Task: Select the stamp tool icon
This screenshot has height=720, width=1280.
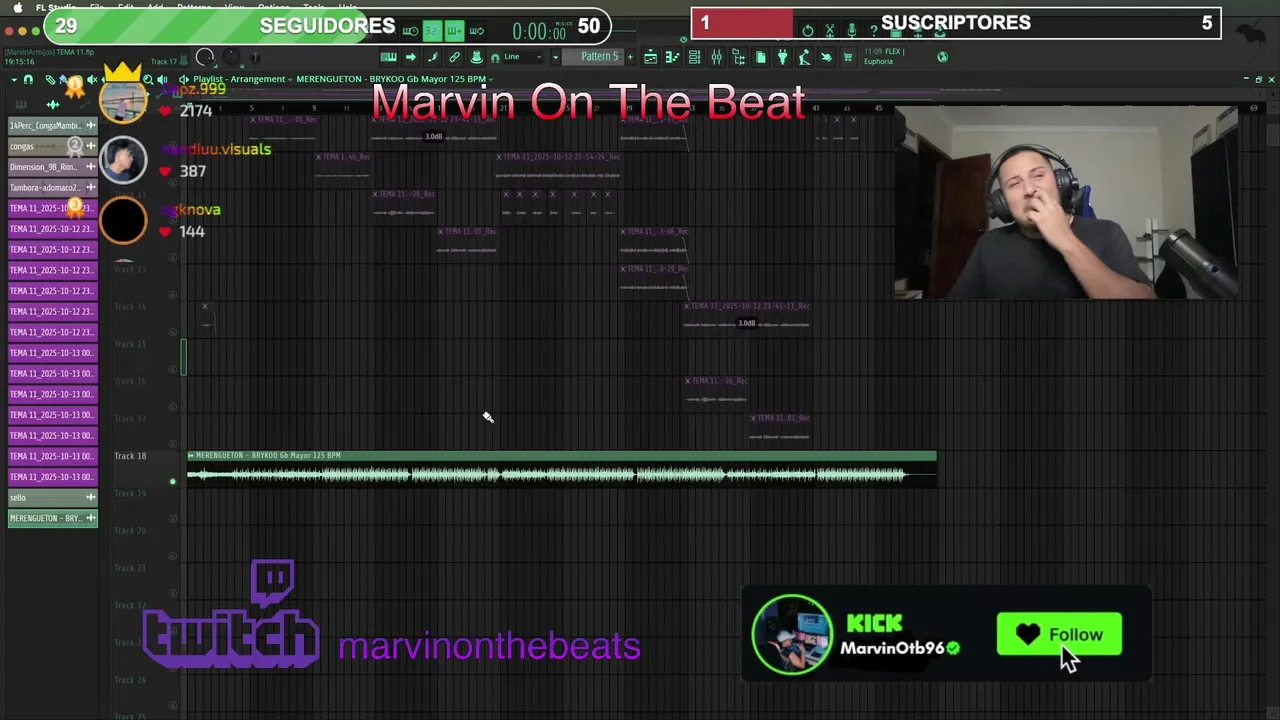Action: (476, 57)
